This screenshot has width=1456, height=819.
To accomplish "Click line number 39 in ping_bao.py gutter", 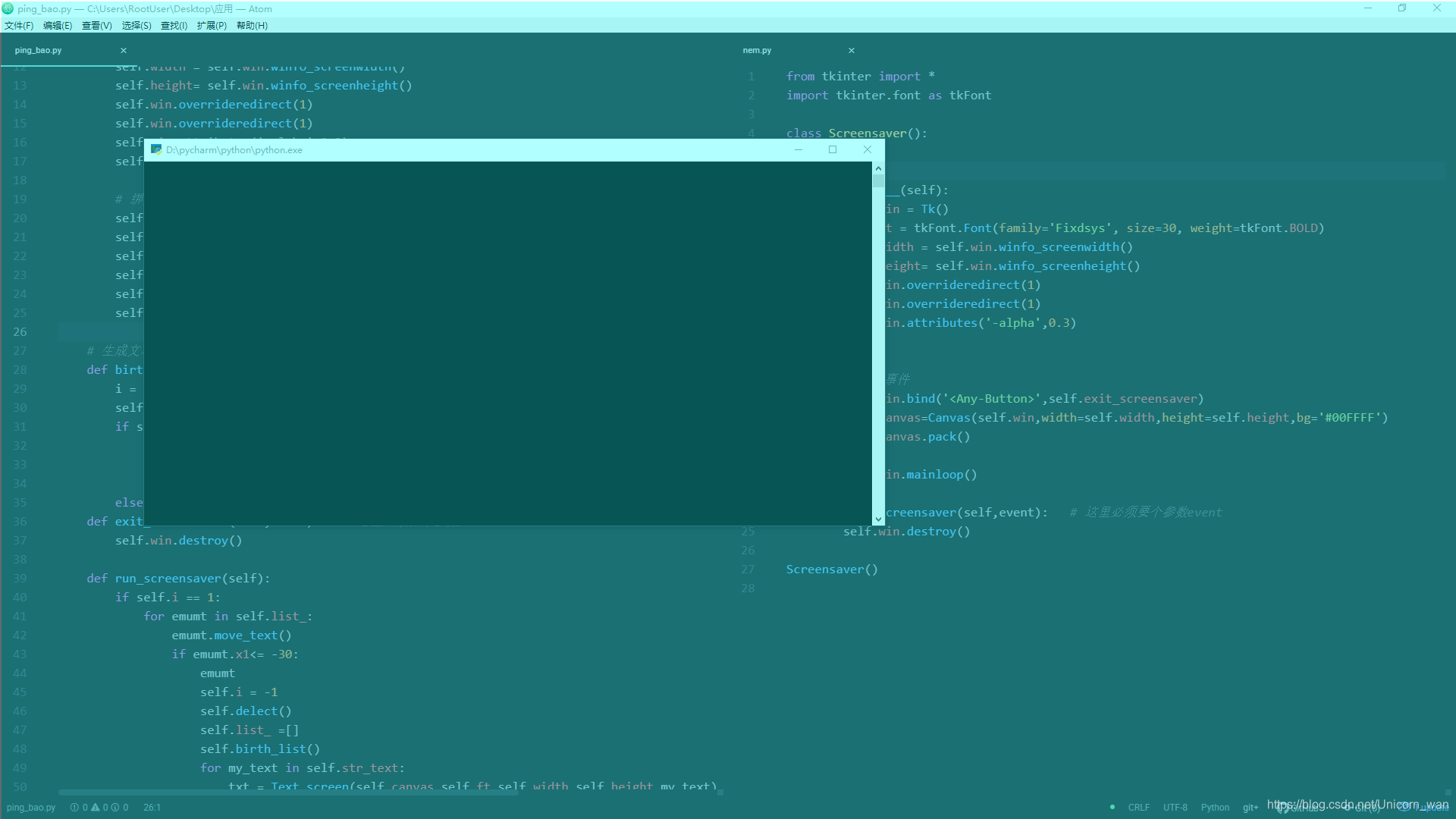I will coord(20,579).
